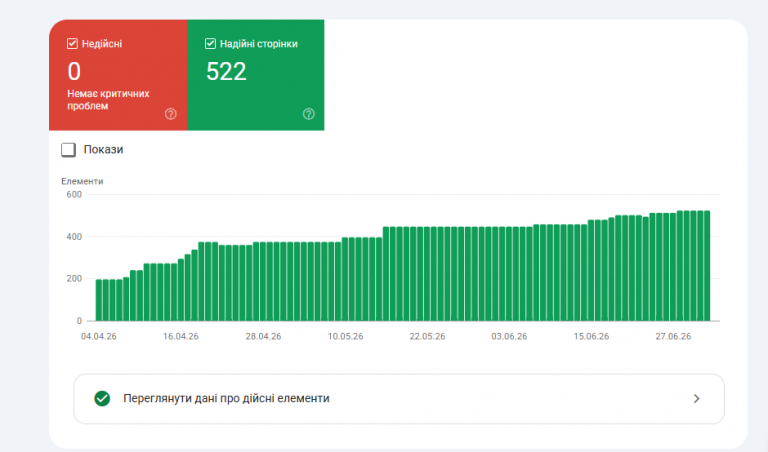
Task: Click the last bar of the chart
Action: click(x=707, y=266)
